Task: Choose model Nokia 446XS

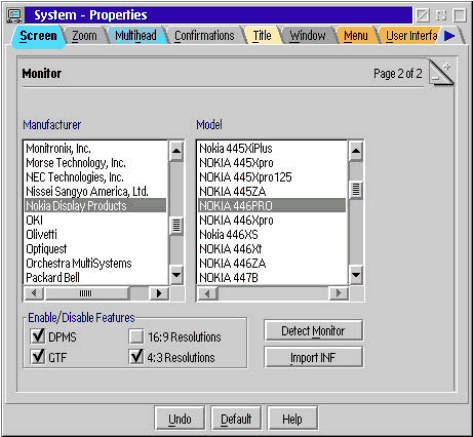Action: tap(272, 234)
